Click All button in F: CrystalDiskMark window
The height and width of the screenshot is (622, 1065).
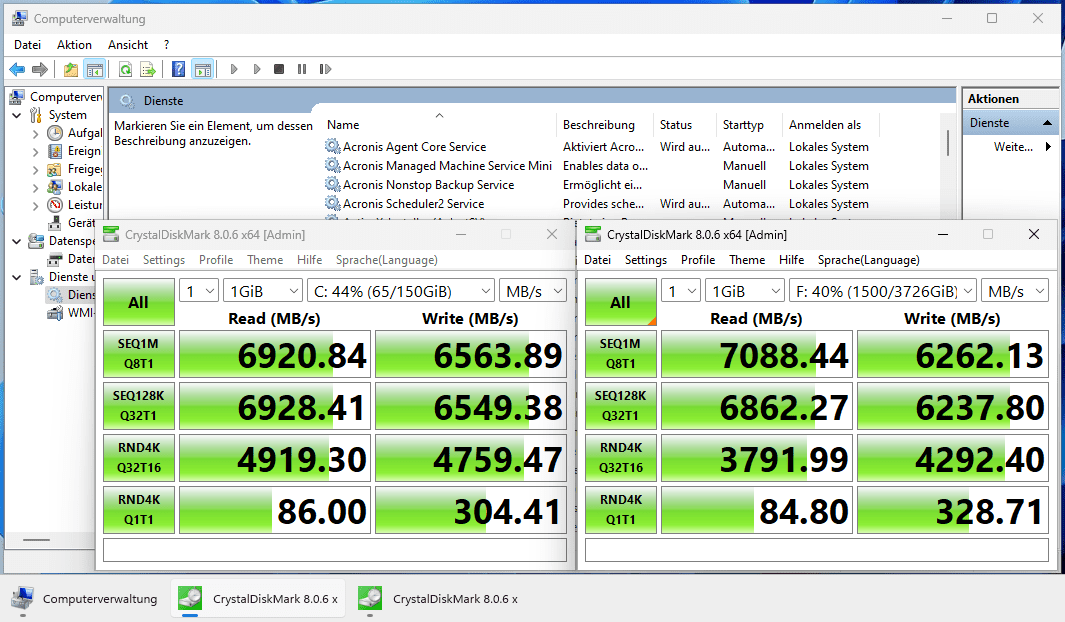coord(620,302)
